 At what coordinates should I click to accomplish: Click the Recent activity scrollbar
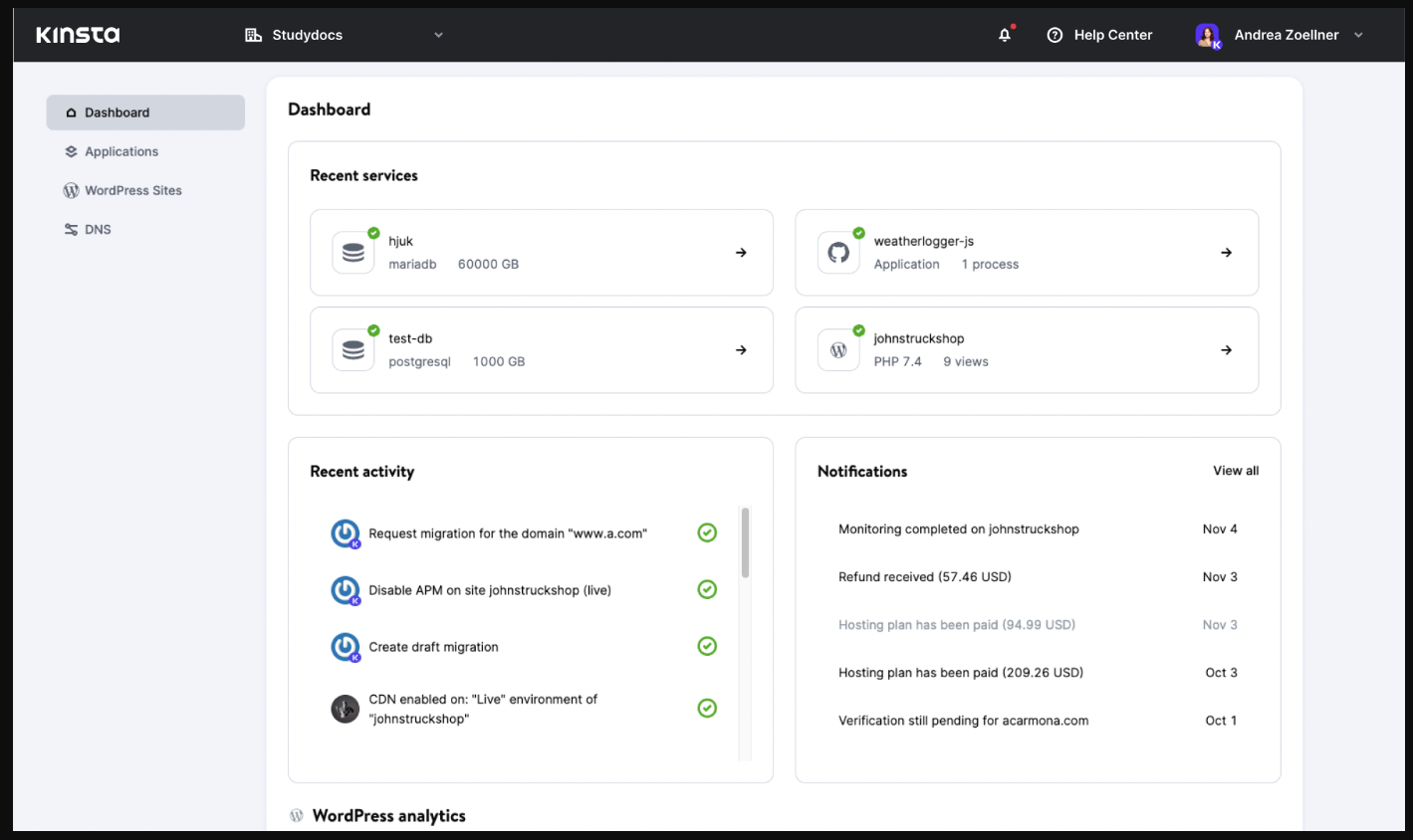[745, 542]
